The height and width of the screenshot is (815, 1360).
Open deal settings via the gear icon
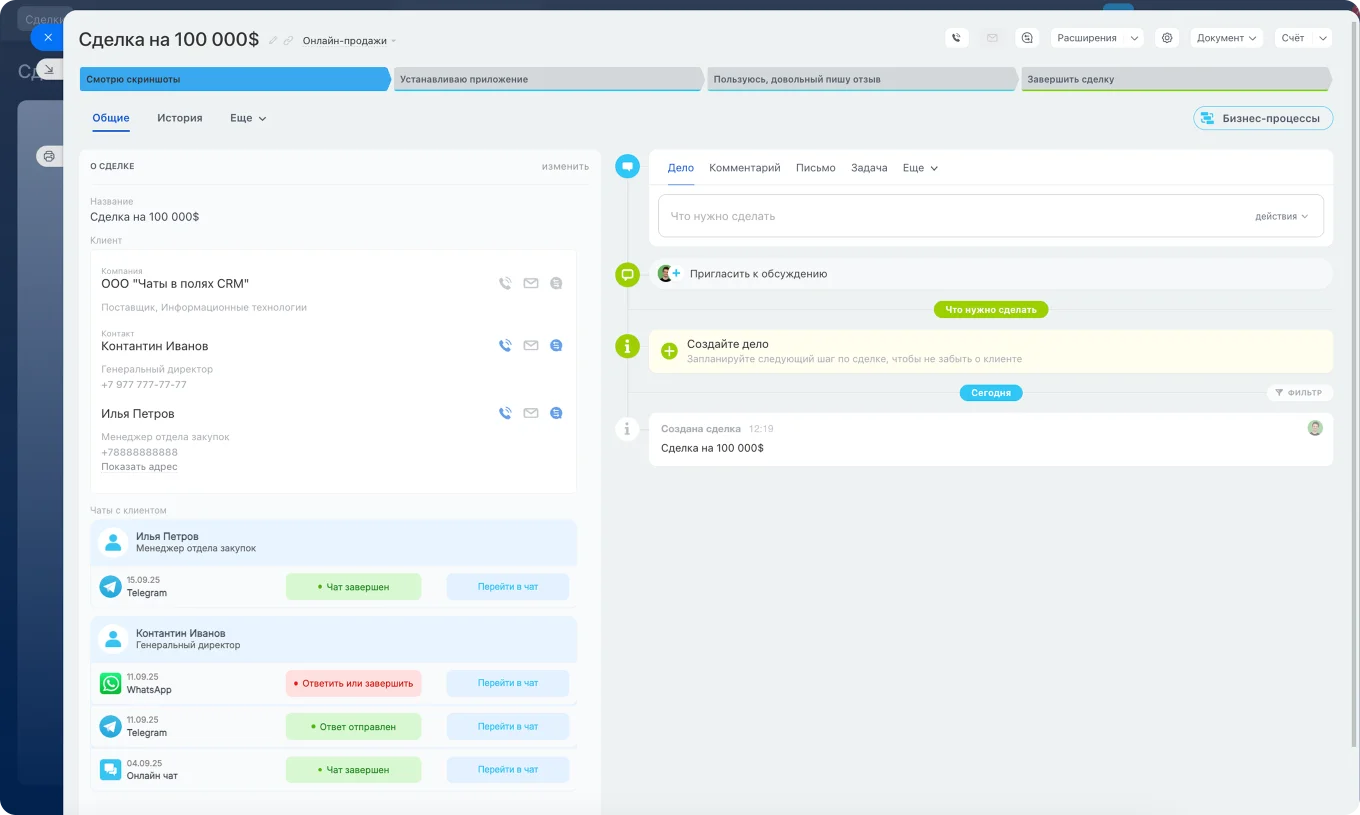(1166, 37)
